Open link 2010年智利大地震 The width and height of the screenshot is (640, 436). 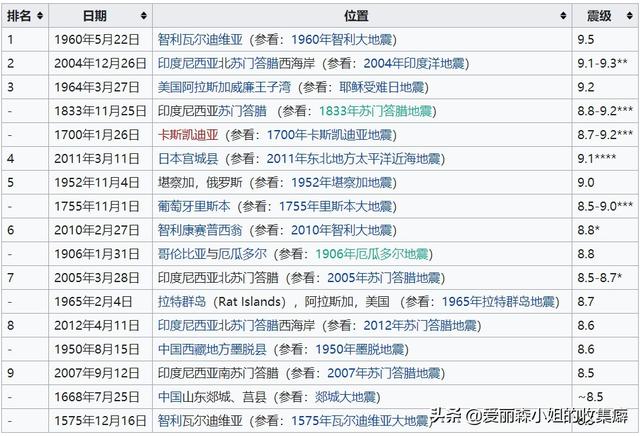341,230
